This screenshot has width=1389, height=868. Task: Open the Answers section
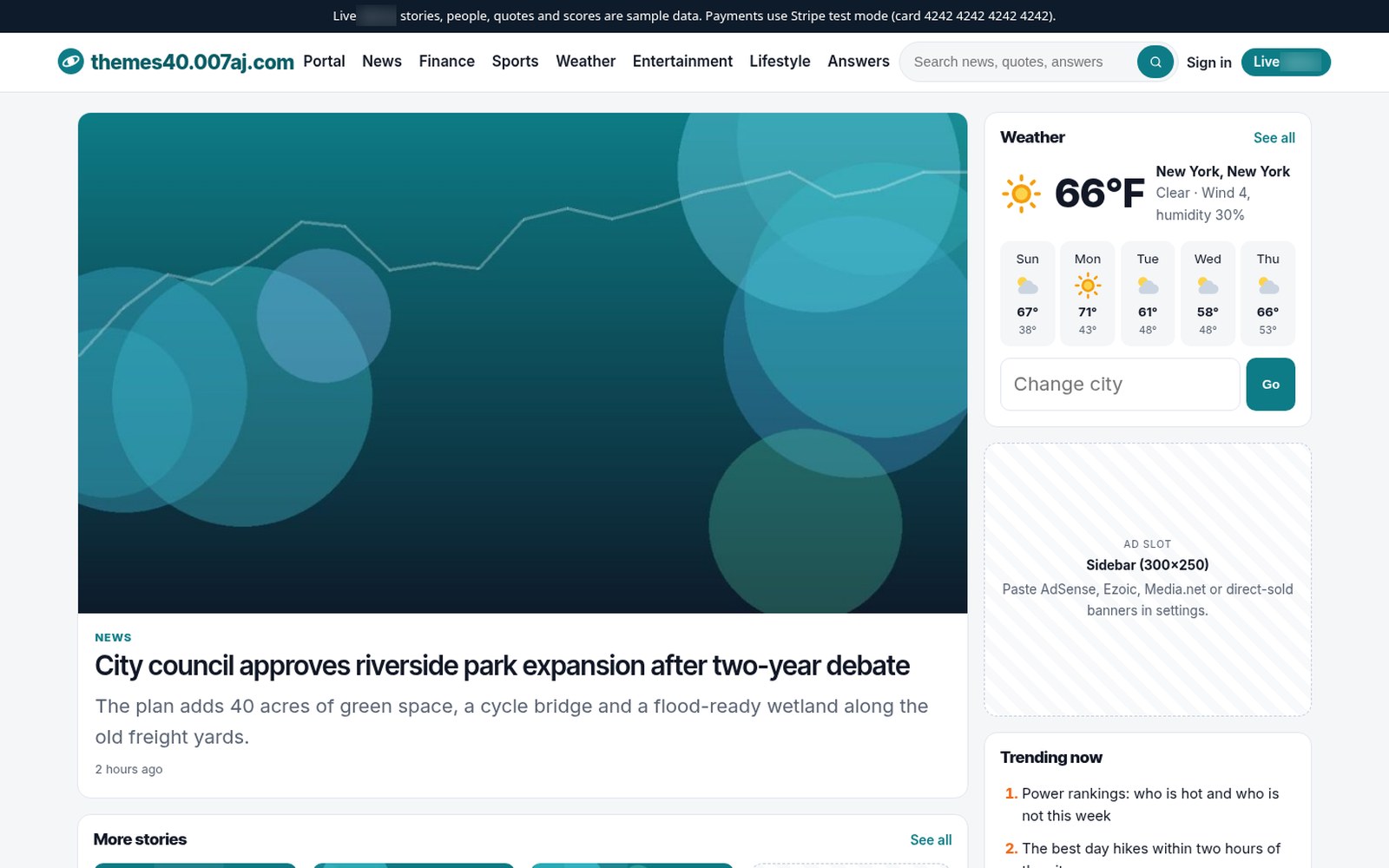point(858,62)
